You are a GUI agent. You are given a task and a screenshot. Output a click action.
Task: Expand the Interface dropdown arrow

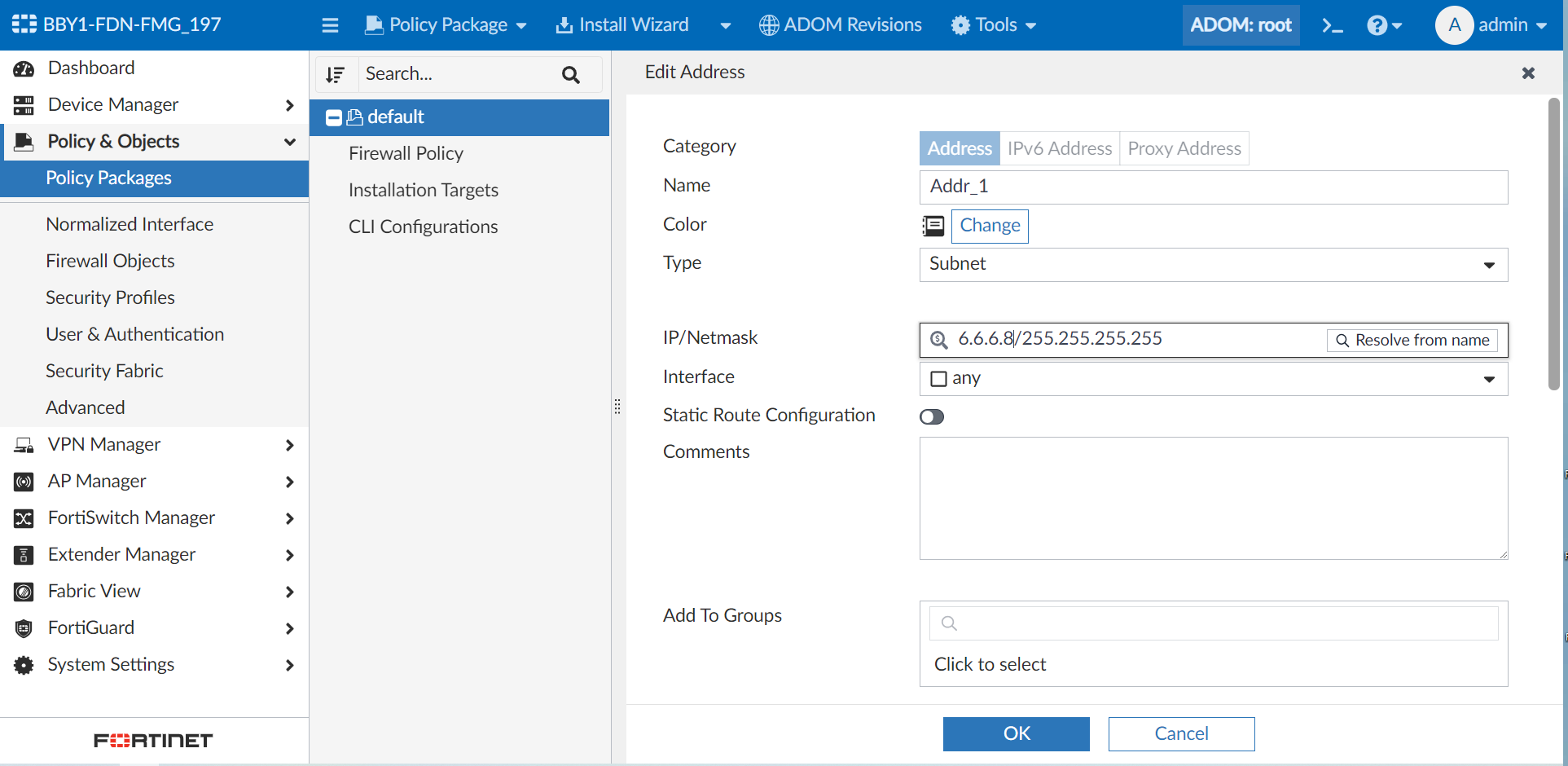[1491, 378]
